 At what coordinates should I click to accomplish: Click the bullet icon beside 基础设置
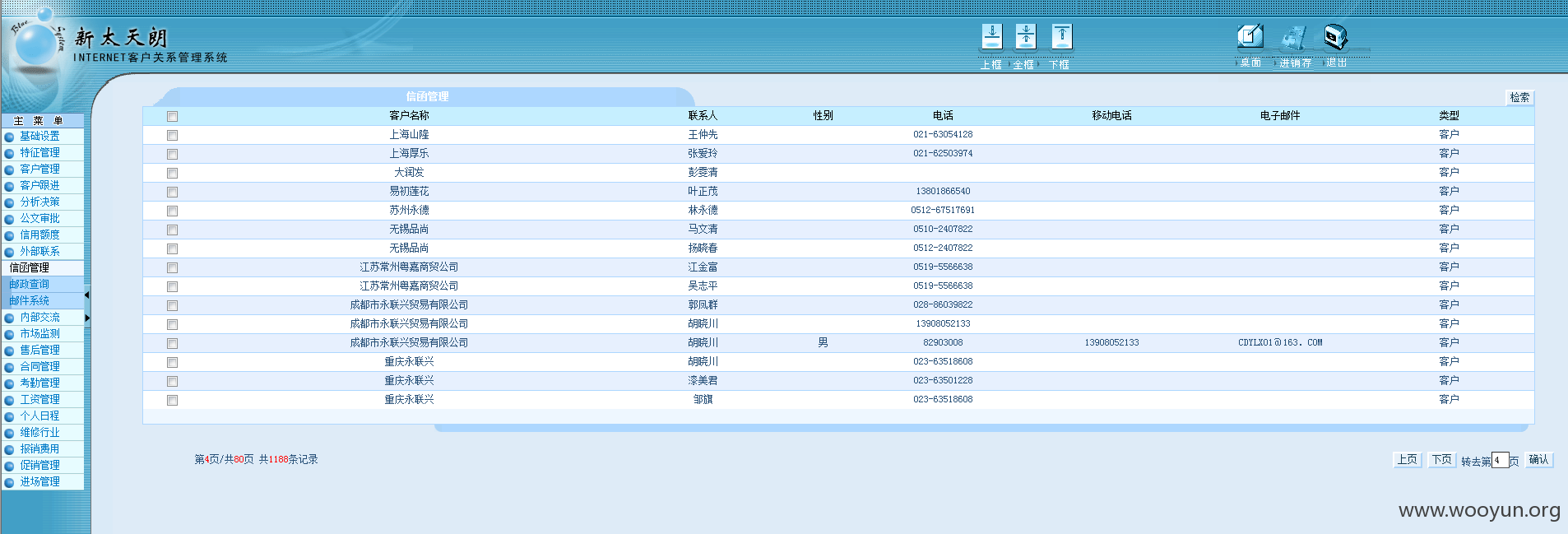coord(10,137)
